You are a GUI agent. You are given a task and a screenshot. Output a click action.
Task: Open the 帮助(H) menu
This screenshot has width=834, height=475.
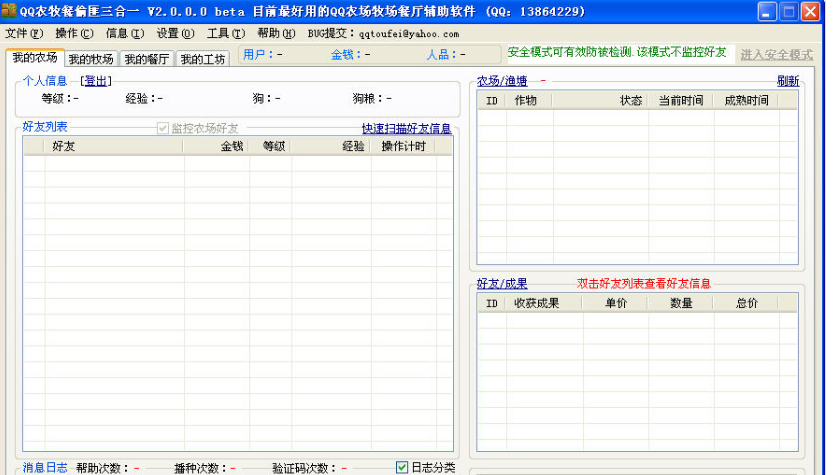tap(277, 34)
